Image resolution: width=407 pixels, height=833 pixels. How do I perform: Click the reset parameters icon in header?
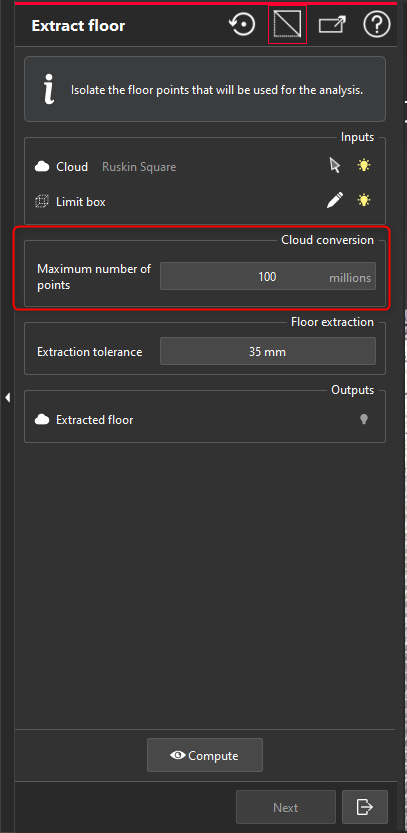click(x=242, y=25)
